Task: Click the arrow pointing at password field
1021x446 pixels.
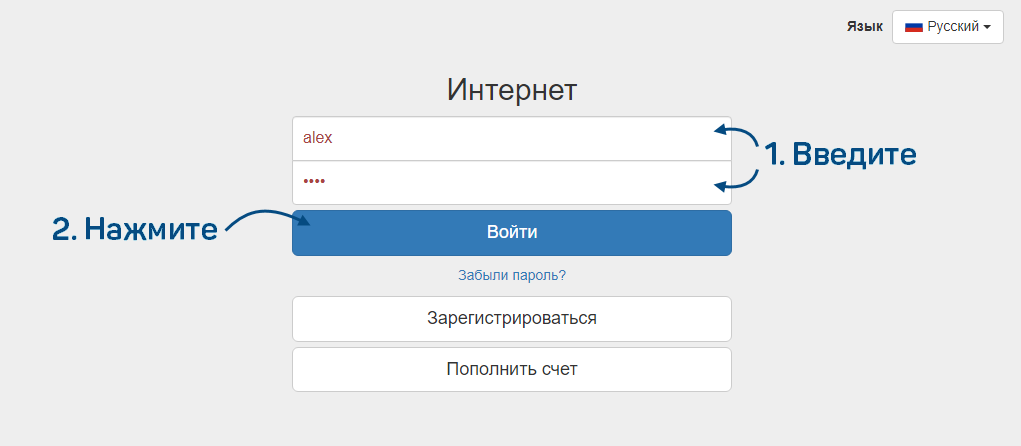Action: (x=736, y=181)
